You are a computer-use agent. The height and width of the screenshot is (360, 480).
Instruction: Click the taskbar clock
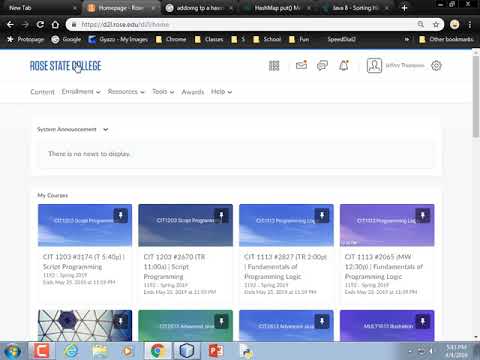(x=456, y=351)
